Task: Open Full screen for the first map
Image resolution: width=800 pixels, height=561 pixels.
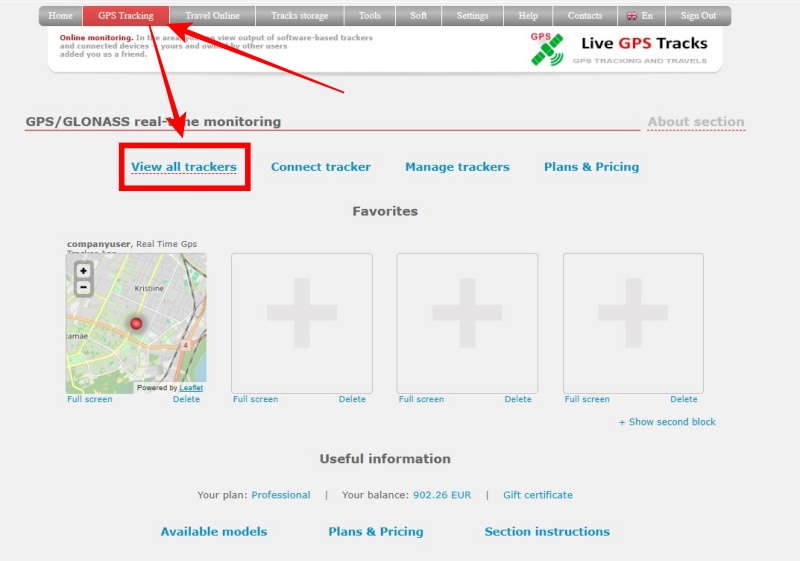Action: [90, 399]
